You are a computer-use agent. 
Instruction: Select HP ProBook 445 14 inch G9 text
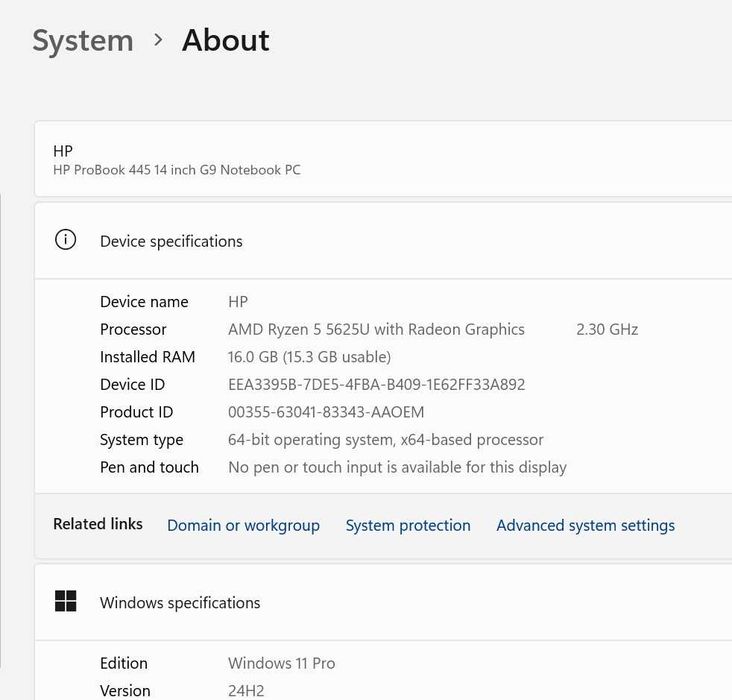(176, 170)
